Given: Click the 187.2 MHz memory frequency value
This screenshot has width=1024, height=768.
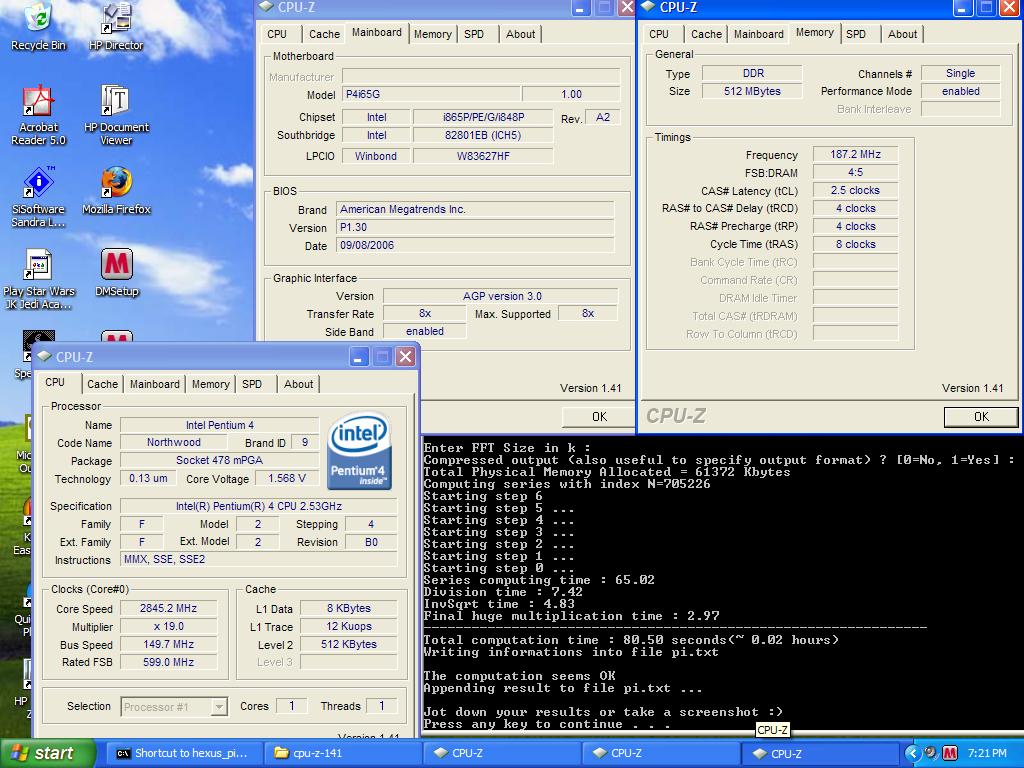Looking at the screenshot, I should [x=855, y=154].
